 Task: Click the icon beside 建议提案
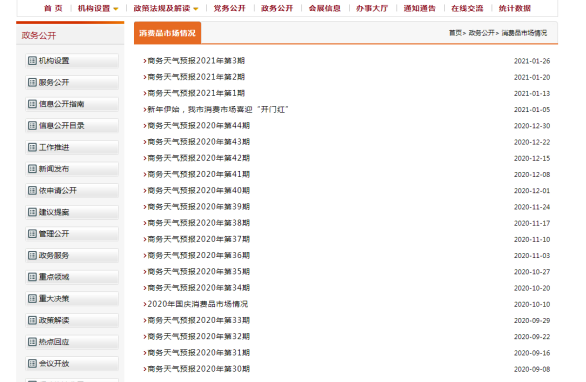[33, 212]
